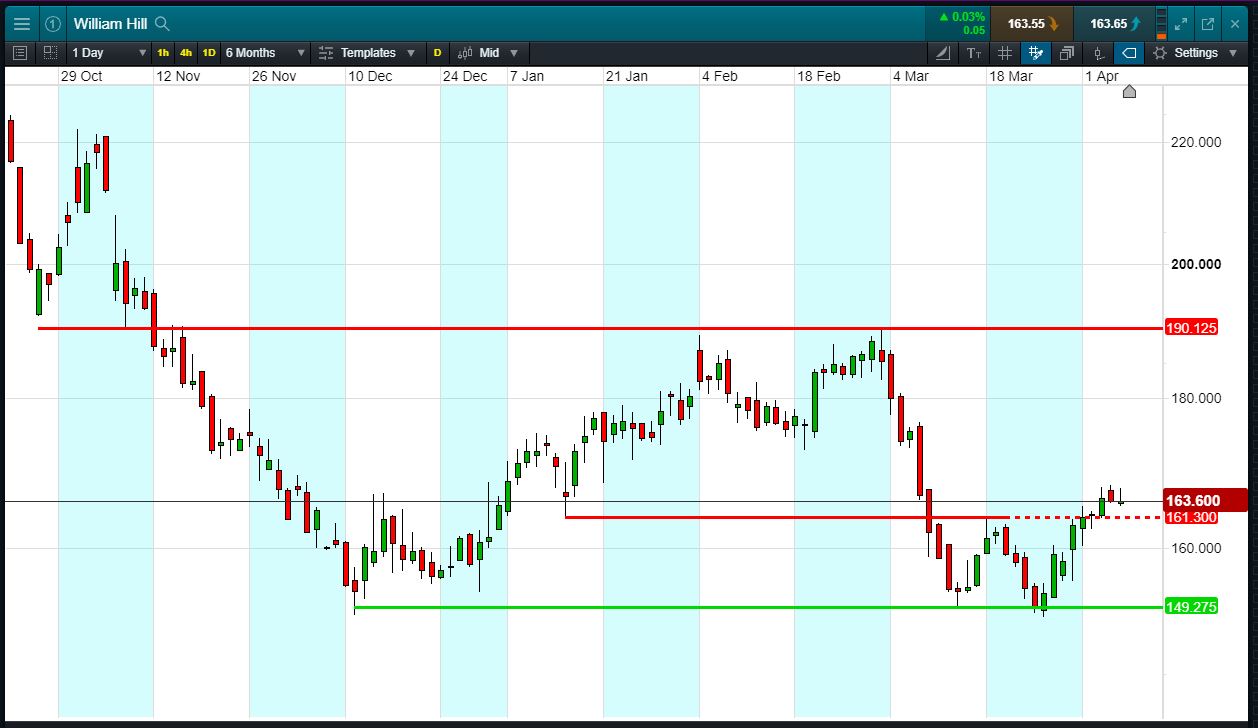
Task: Click the dashed-square layout icon
Action: tap(50, 53)
